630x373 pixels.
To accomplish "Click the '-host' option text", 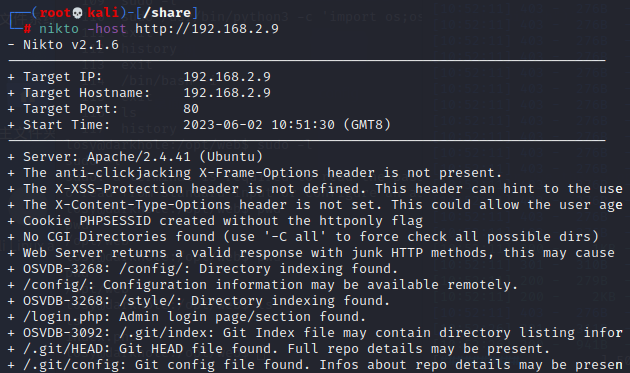I will (x=107, y=29).
